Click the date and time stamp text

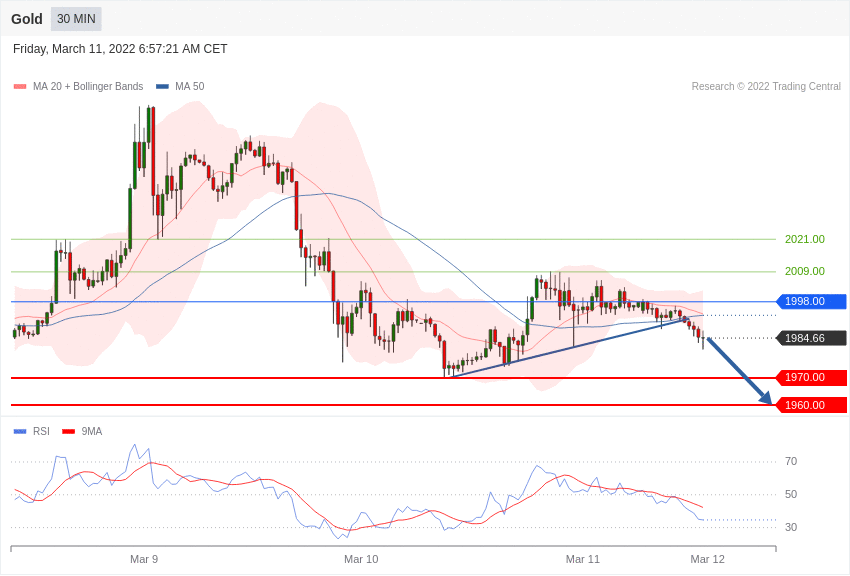[x=120, y=49]
